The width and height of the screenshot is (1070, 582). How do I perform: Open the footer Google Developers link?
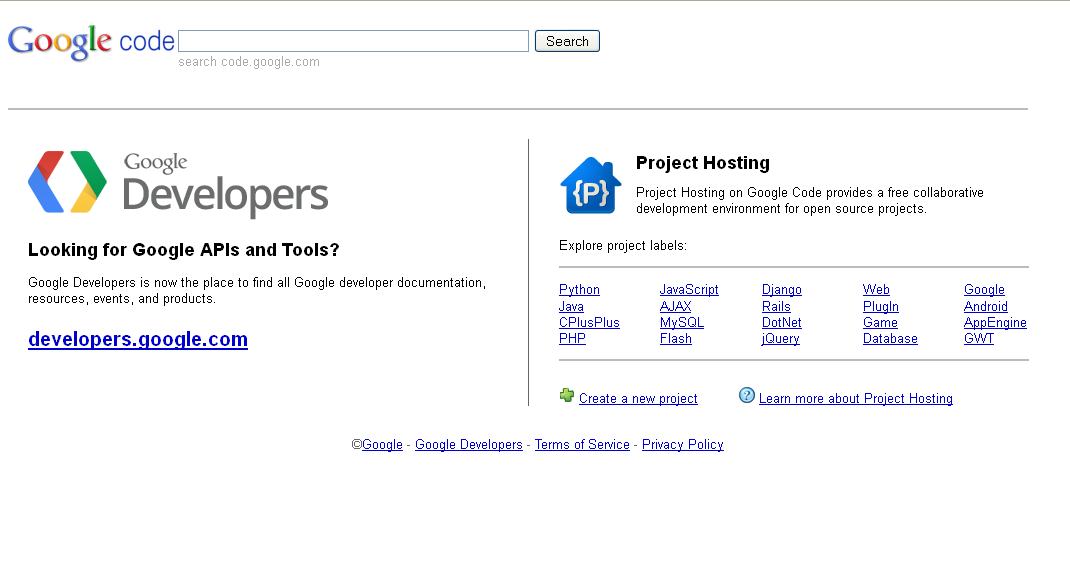pyautogui.click(x=469, y=444)
